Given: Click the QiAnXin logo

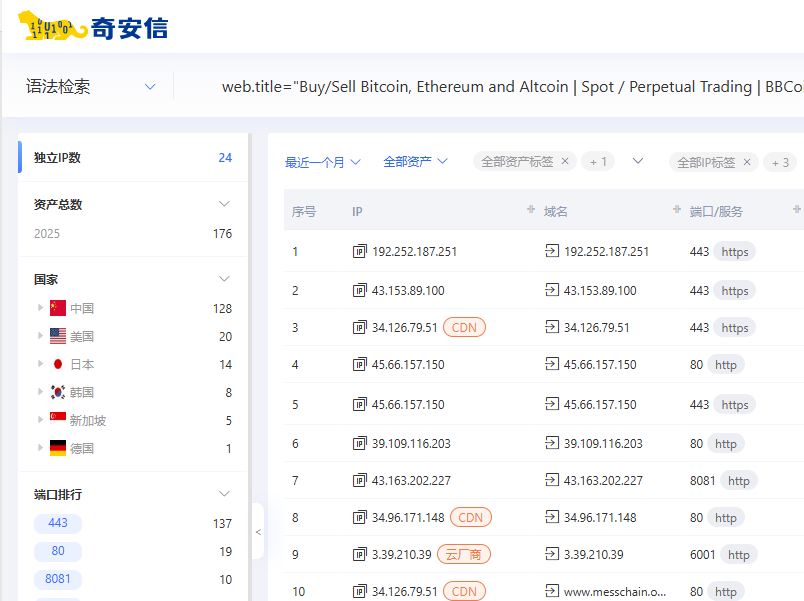Looking at the screenshot, I should point(93,26).
